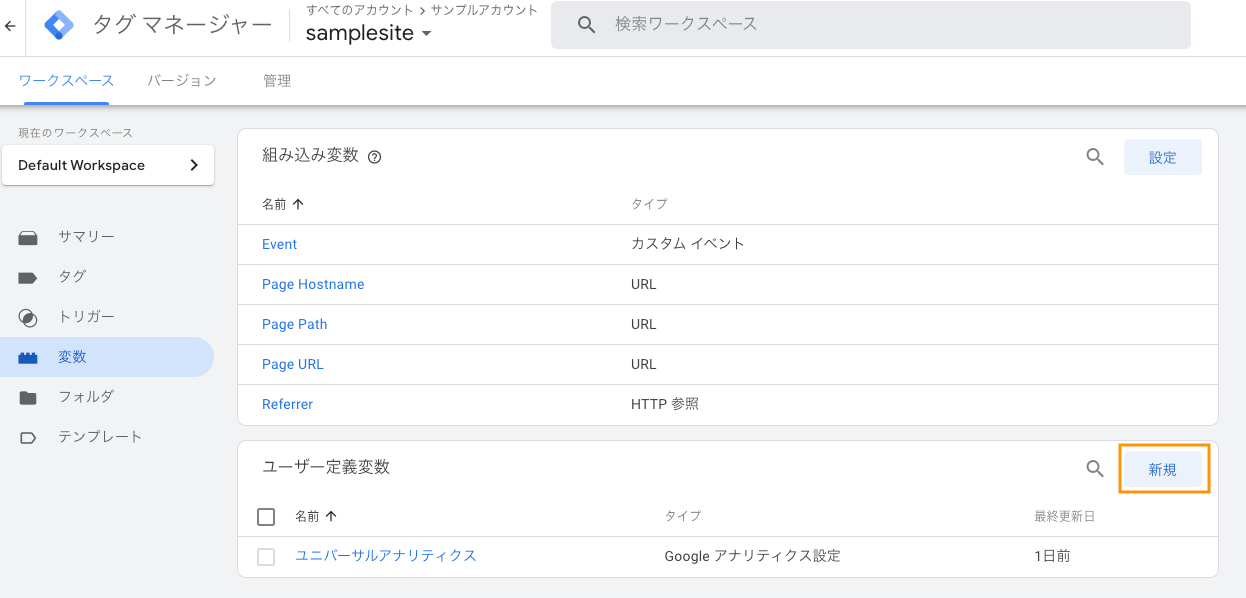1246x598 pixels.
Task: Click 新規 to create a user variable
Action: pos(1163,469)
